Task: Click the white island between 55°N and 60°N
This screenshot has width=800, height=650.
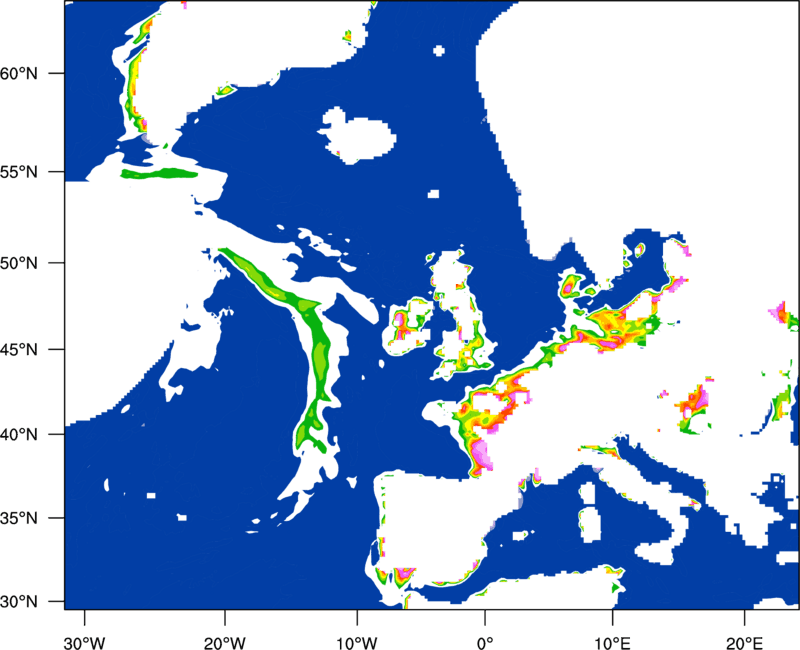Action: click(358, 136)
